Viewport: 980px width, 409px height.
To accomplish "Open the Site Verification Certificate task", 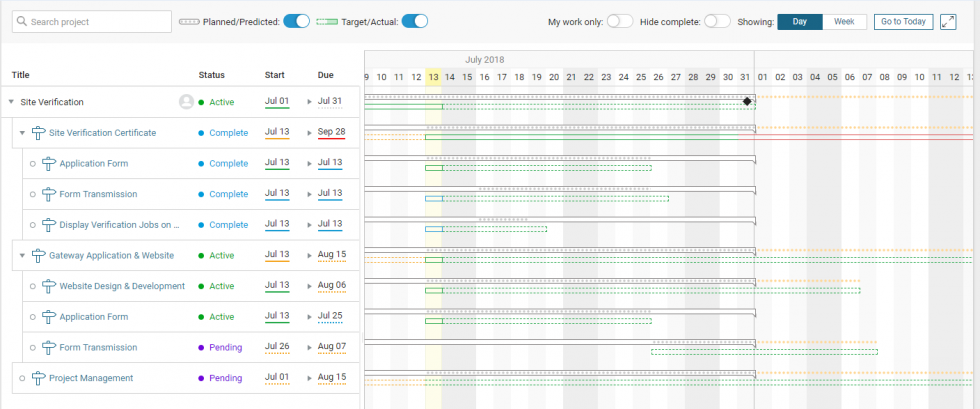I will point(102,133).
